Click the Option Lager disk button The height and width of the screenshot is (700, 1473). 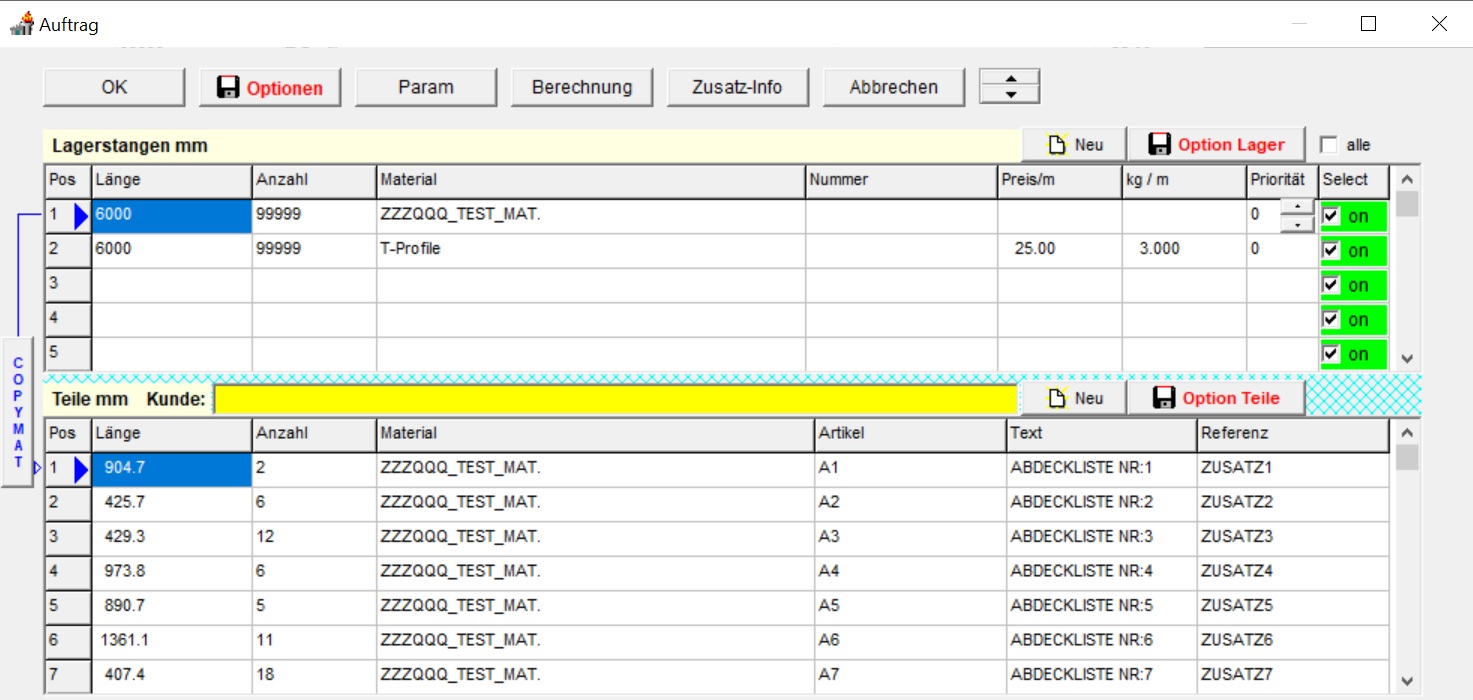pyautogui.click(x=1217, y=145)
